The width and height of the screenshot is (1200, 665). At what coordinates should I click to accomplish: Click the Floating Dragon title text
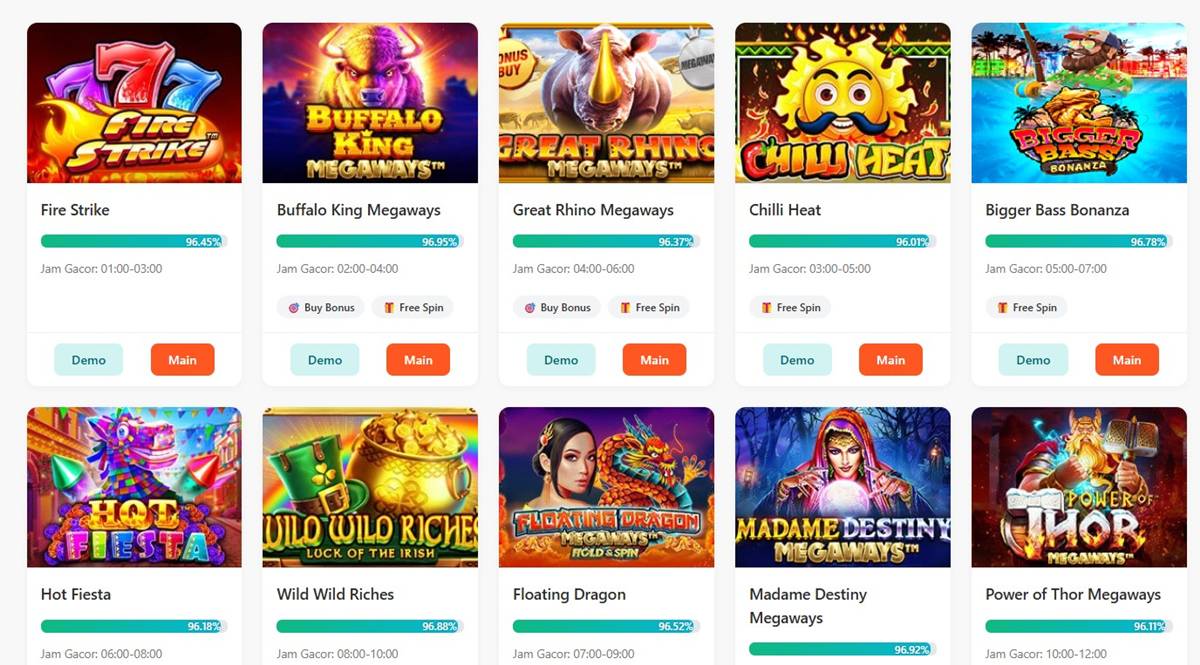[x=569, y=594]
